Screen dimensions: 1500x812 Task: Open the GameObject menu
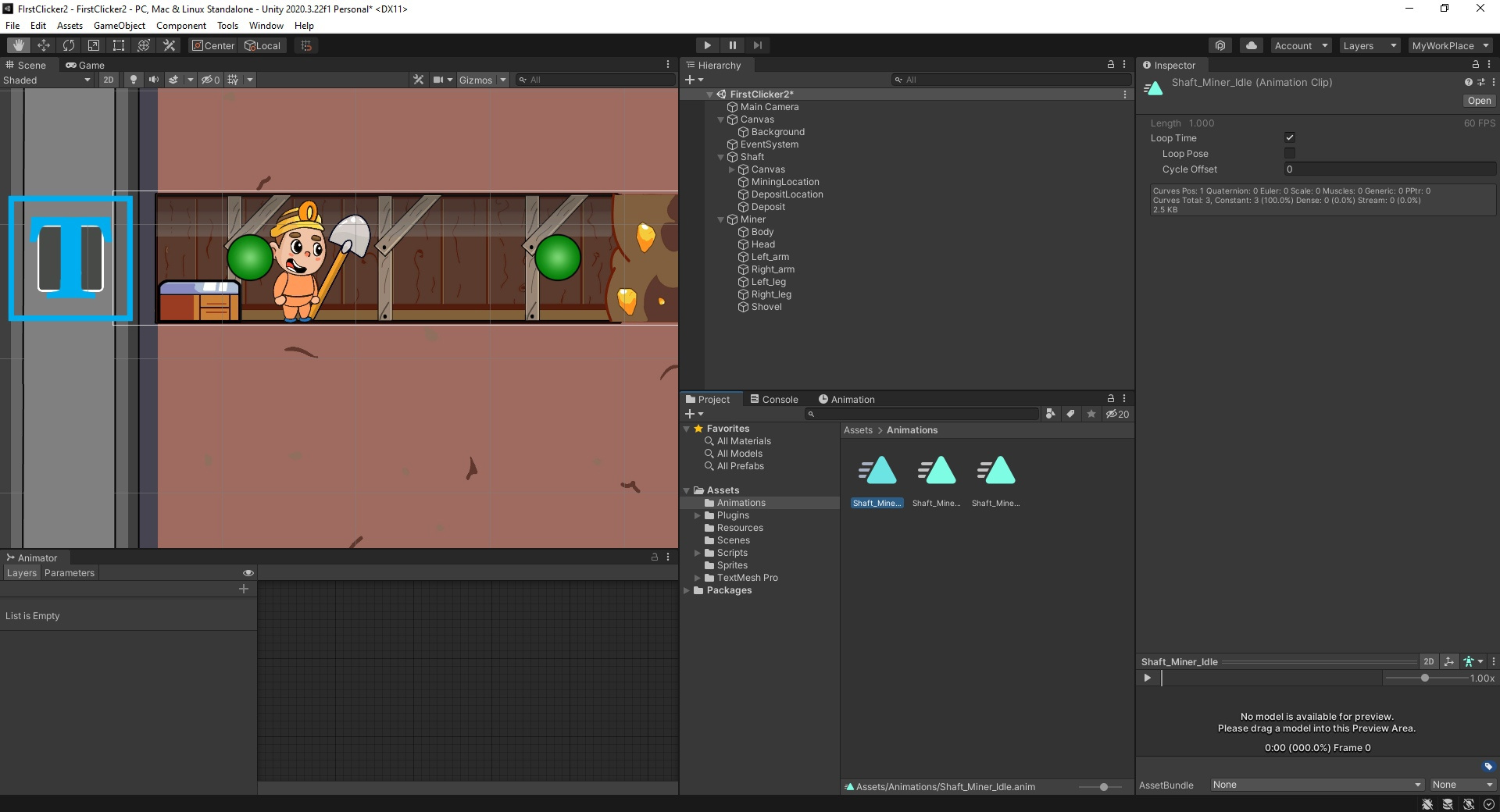point(120,25)
